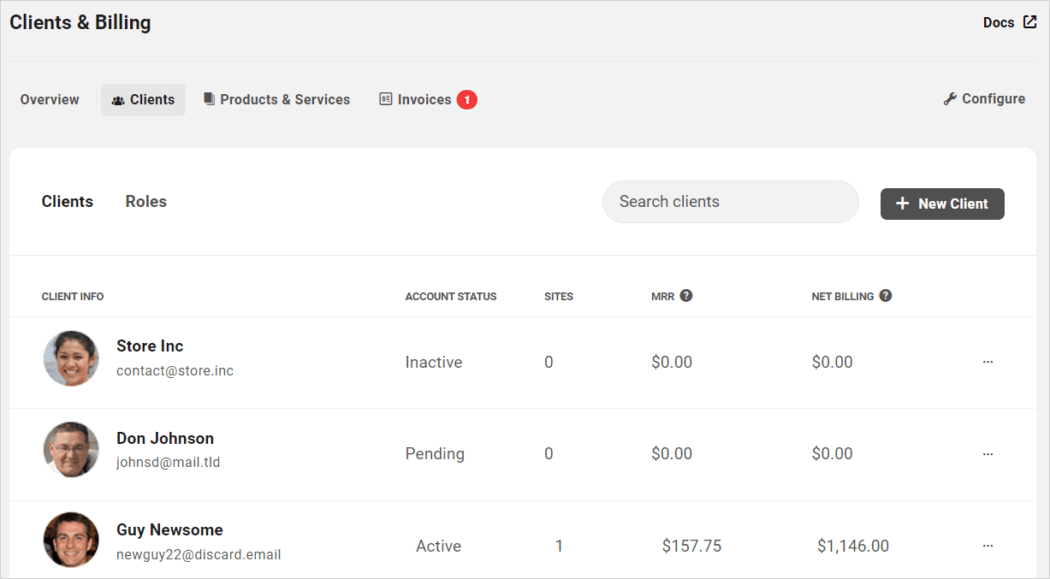This screenshot has width=1050, height=579.
Task: Click the Products & Services book icon
Action: 209,99
